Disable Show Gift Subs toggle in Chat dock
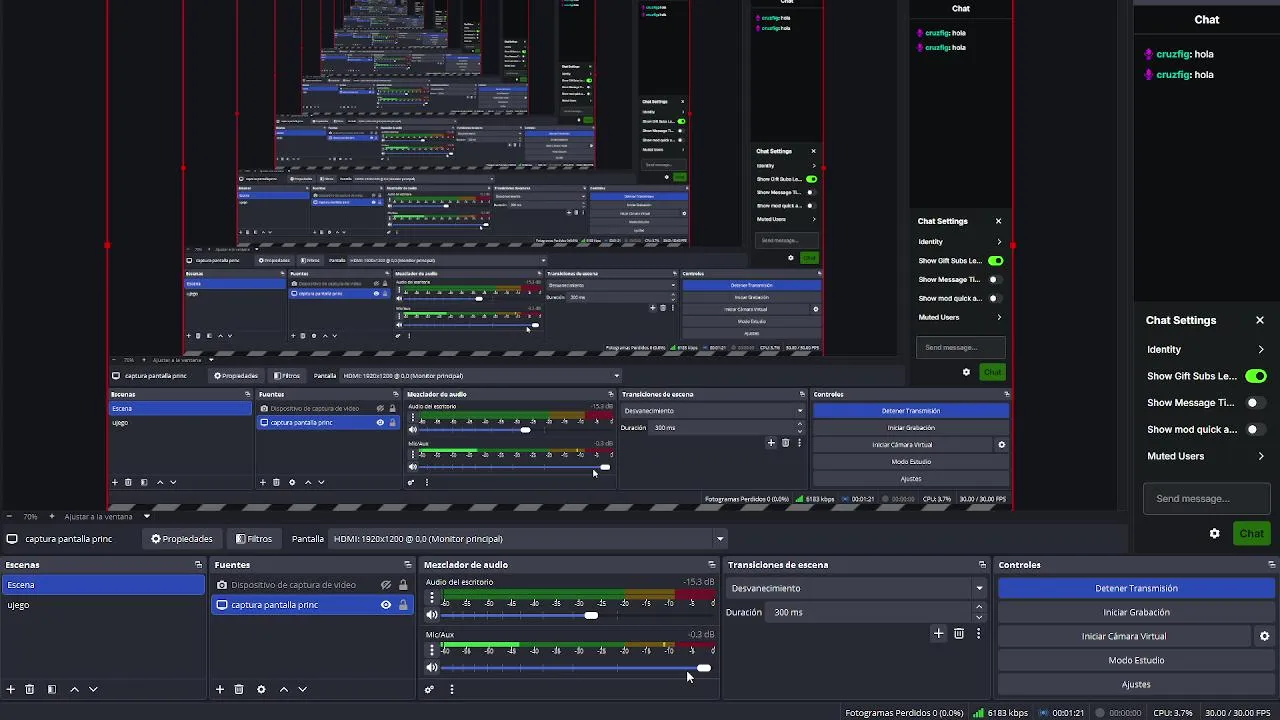The image size is (1280, 720). point(1256,376)
